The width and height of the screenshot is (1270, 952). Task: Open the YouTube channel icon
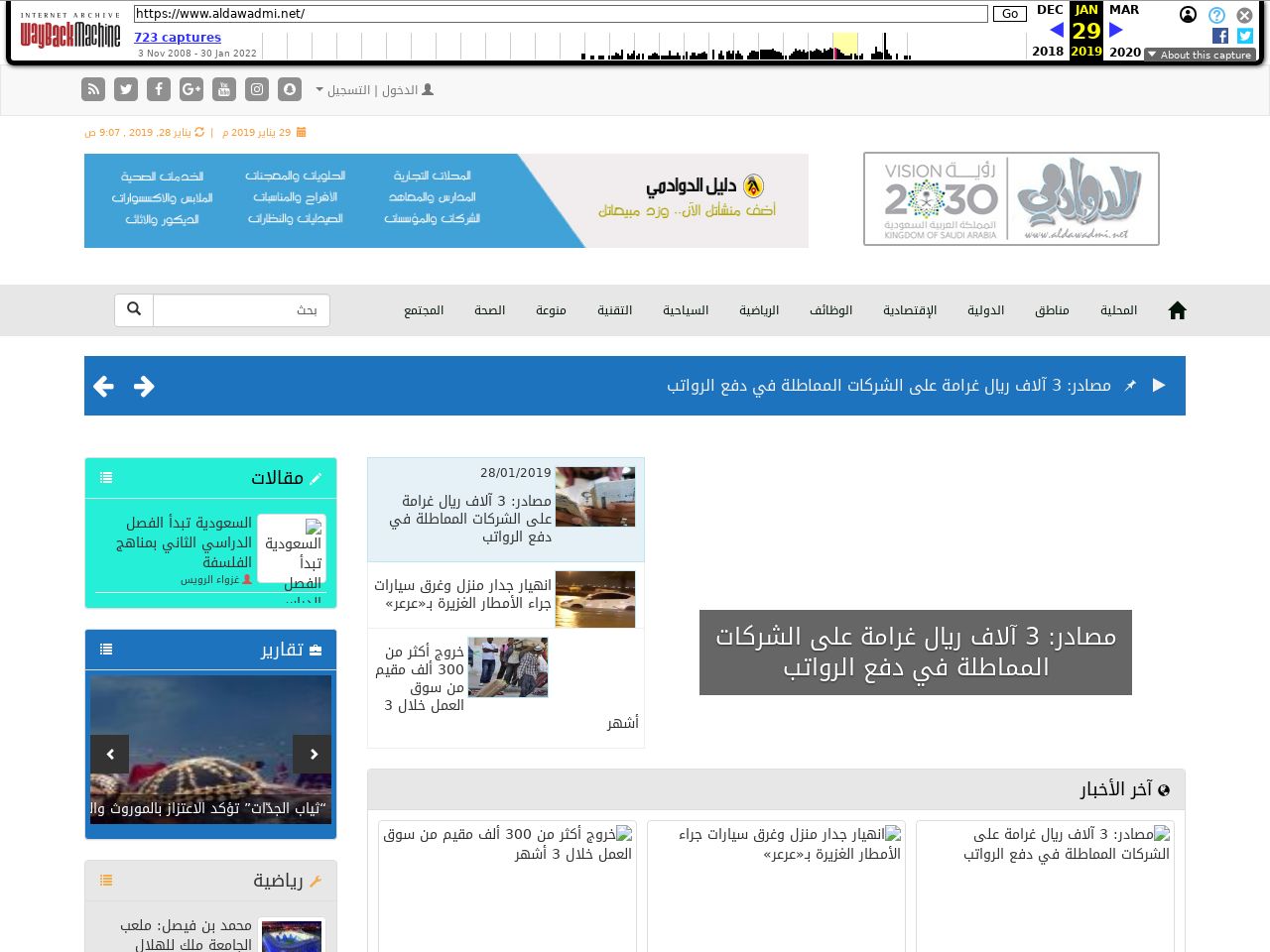tap(224, 89)
